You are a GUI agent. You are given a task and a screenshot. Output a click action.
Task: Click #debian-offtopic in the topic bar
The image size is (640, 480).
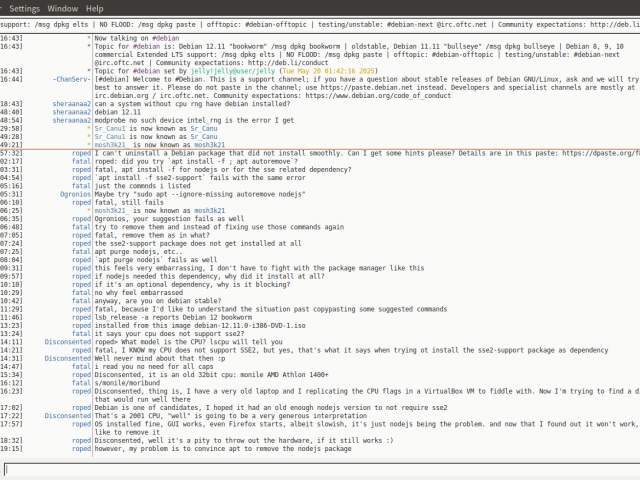click(276, 24)
